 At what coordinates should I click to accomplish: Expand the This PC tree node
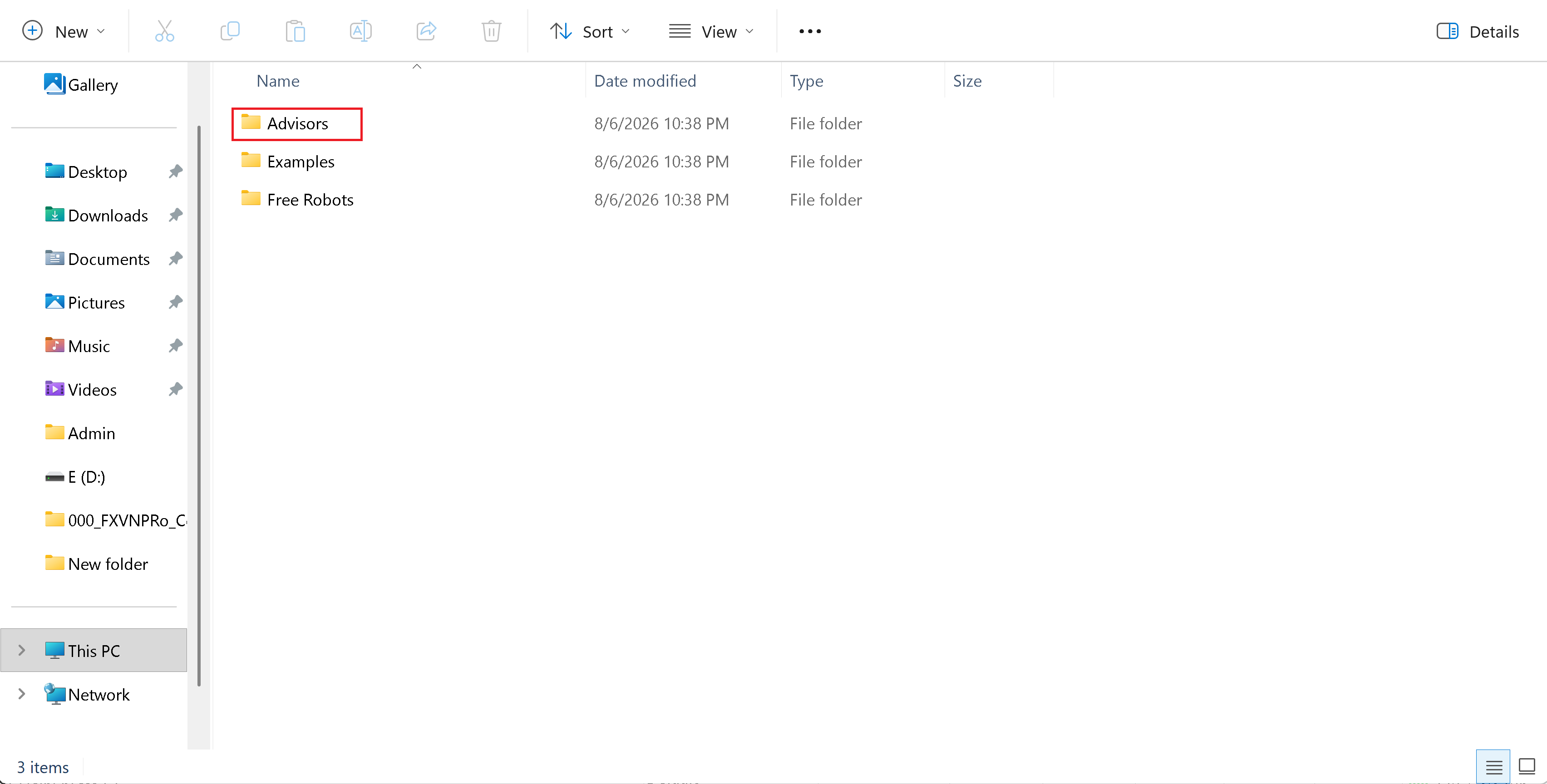click(x=22, y=650)
